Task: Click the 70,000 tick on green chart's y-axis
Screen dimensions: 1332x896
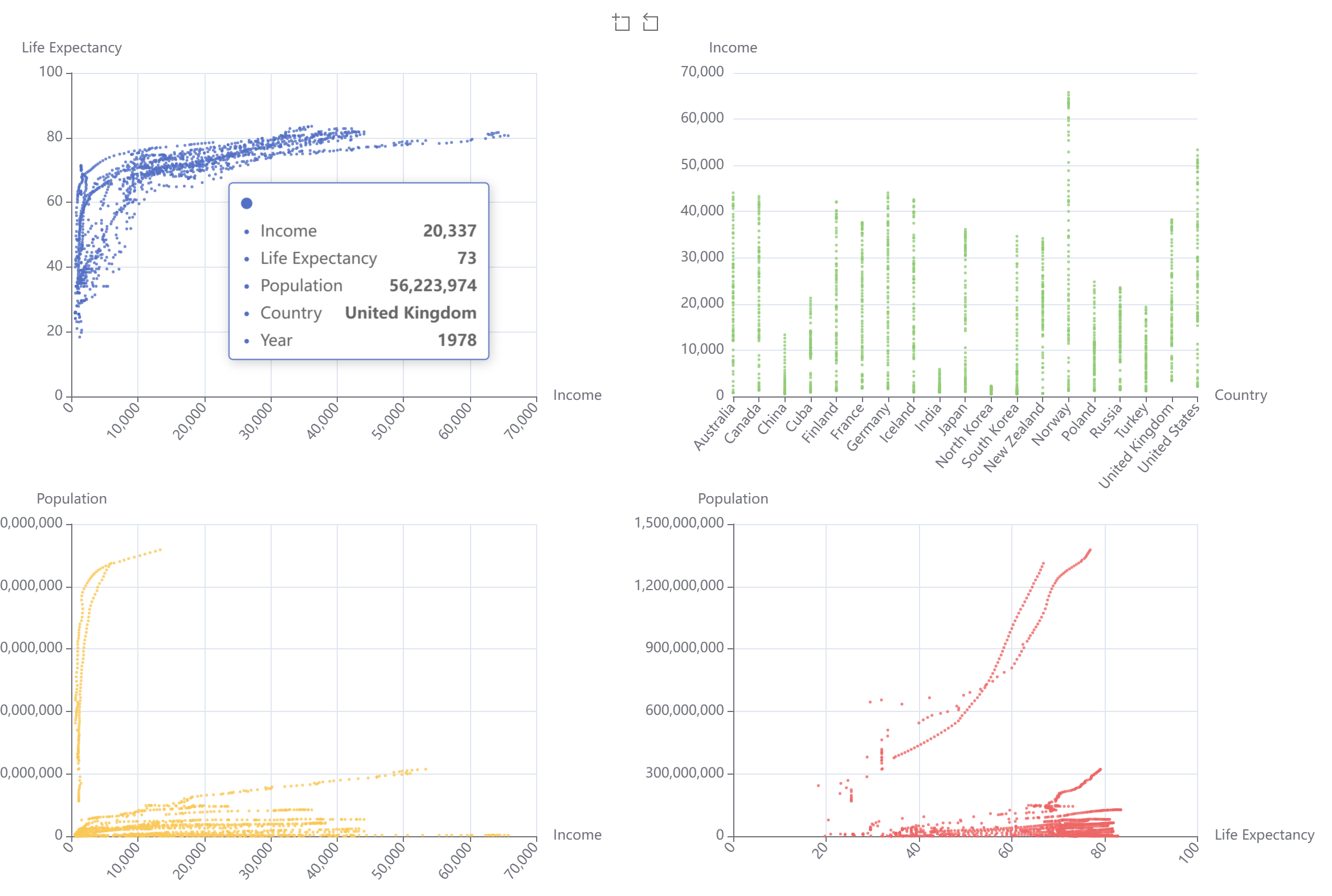Action: click(702, 72)
